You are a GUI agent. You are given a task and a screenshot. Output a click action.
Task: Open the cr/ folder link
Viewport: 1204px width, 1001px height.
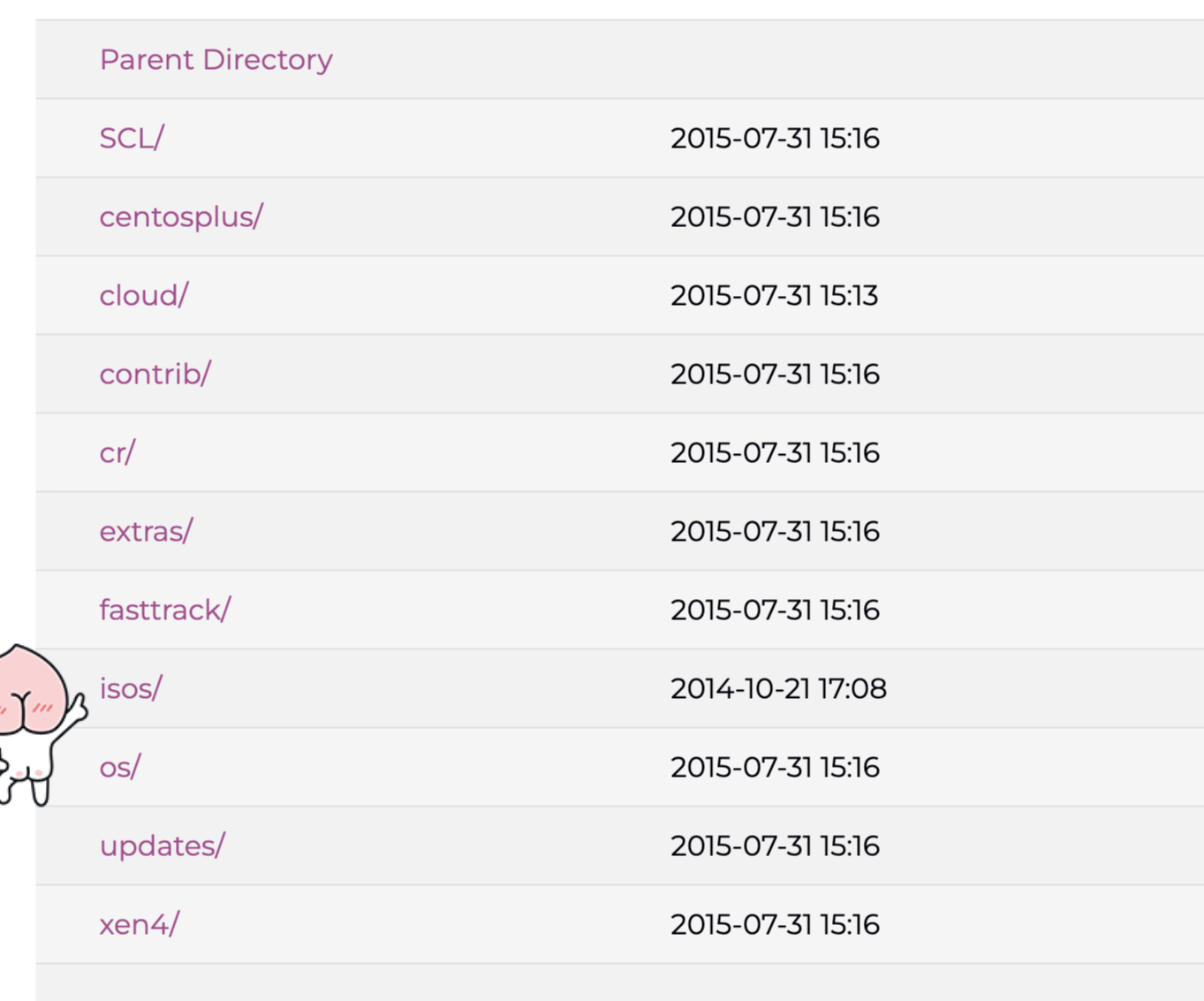point(117,452)
